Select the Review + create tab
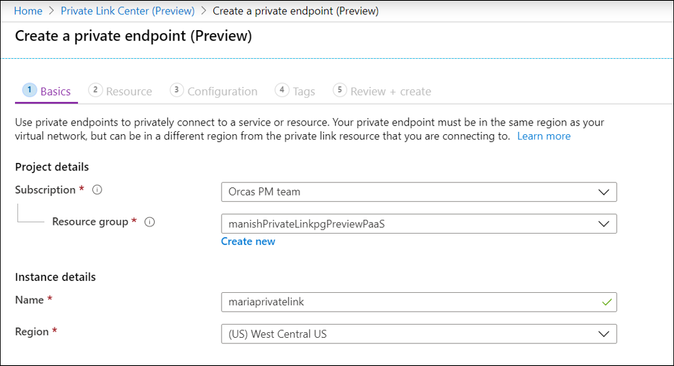Viewport: 674px width, 366px height. pos(390,92)
